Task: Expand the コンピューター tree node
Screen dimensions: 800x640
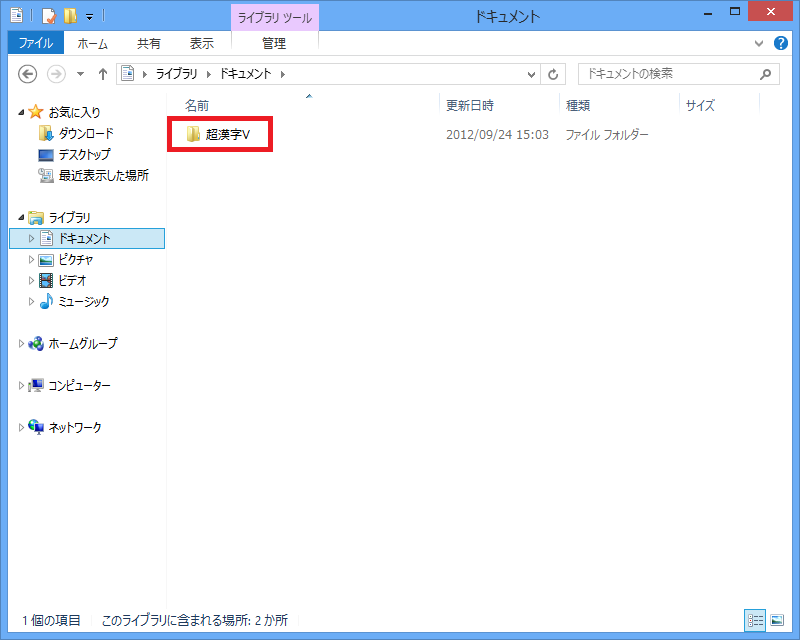Action: [22, 386]
